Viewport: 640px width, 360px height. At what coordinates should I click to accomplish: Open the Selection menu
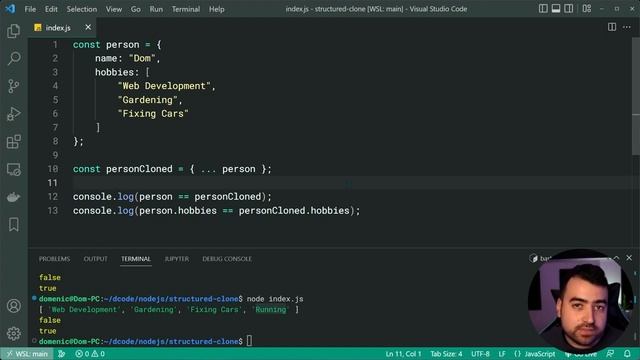click(x=82, y=9)
